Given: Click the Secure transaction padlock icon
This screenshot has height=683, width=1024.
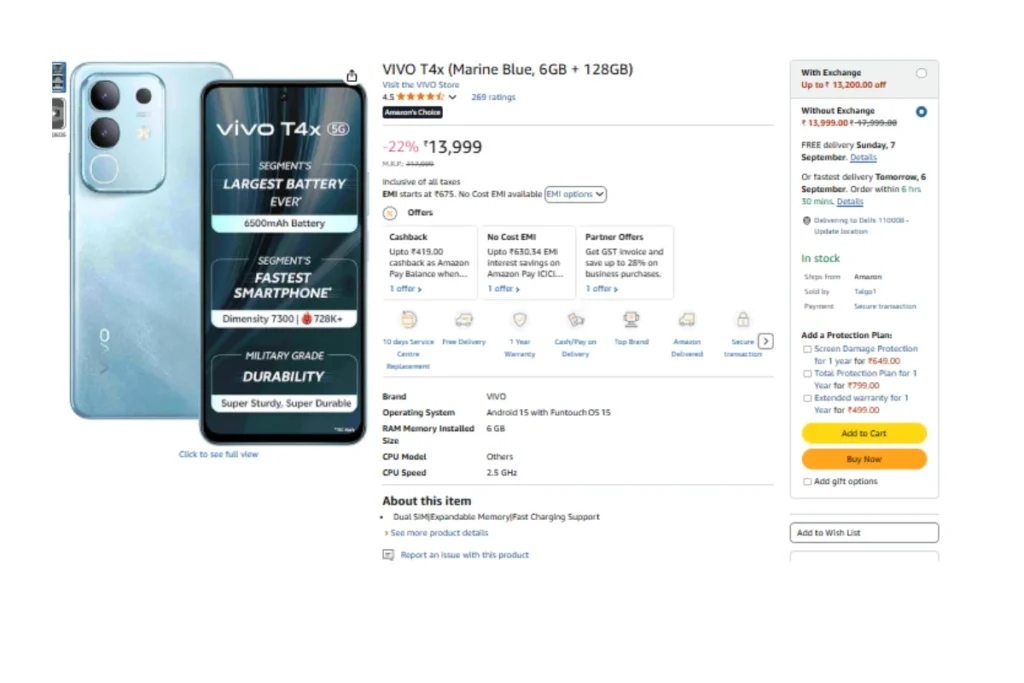Looking at the screenshot, I should [x=743, y=320].
